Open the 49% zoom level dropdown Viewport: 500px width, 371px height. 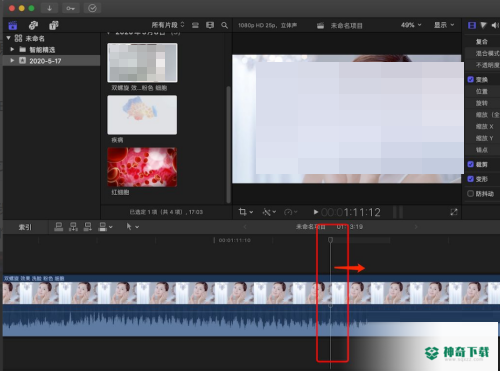(x=411, y=25)
